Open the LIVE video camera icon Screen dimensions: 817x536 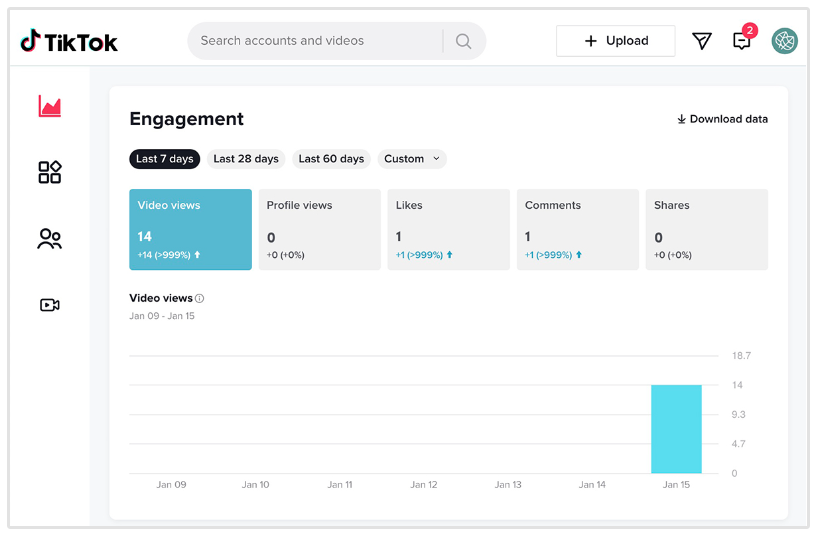pyautogui.click(x=50, y=305)
